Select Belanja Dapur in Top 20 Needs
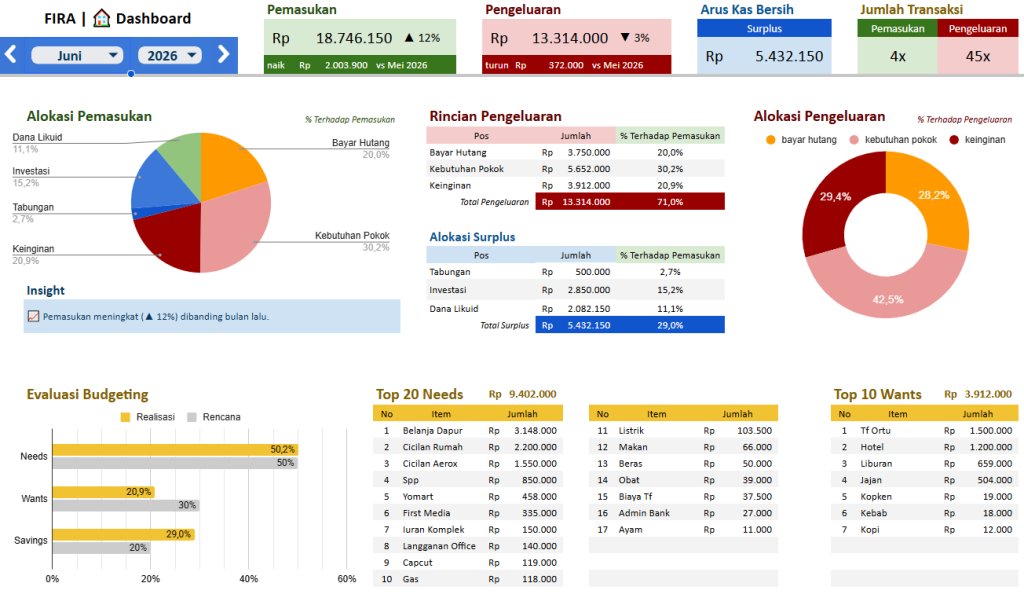Screen dimensions: 1024x605 point(432,431)
